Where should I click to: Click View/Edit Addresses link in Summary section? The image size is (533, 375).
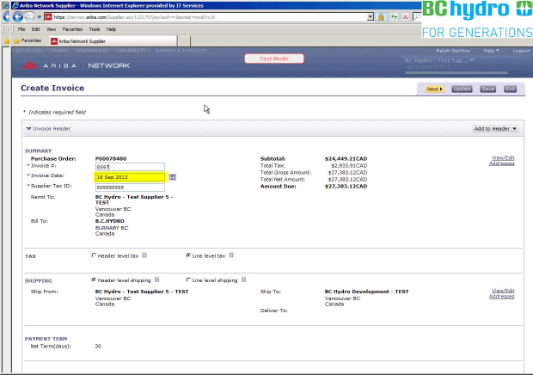click(502, 160)
